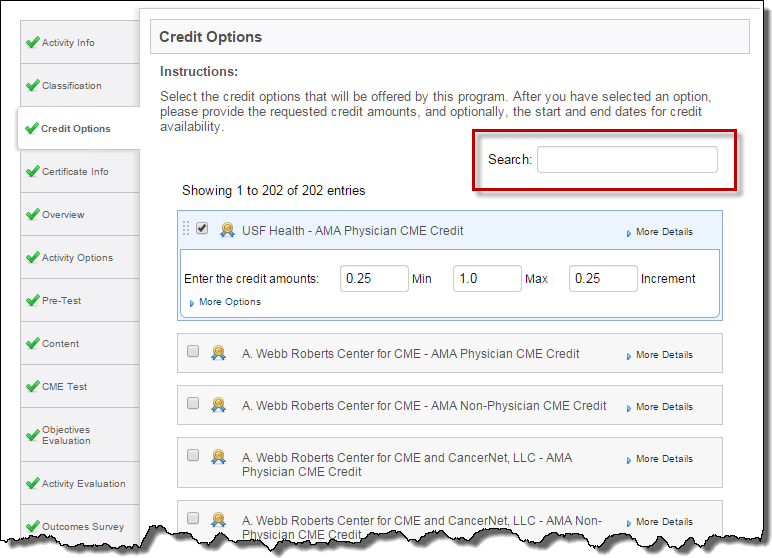Grab the drag handle on the USF Health row

(186, 228)
